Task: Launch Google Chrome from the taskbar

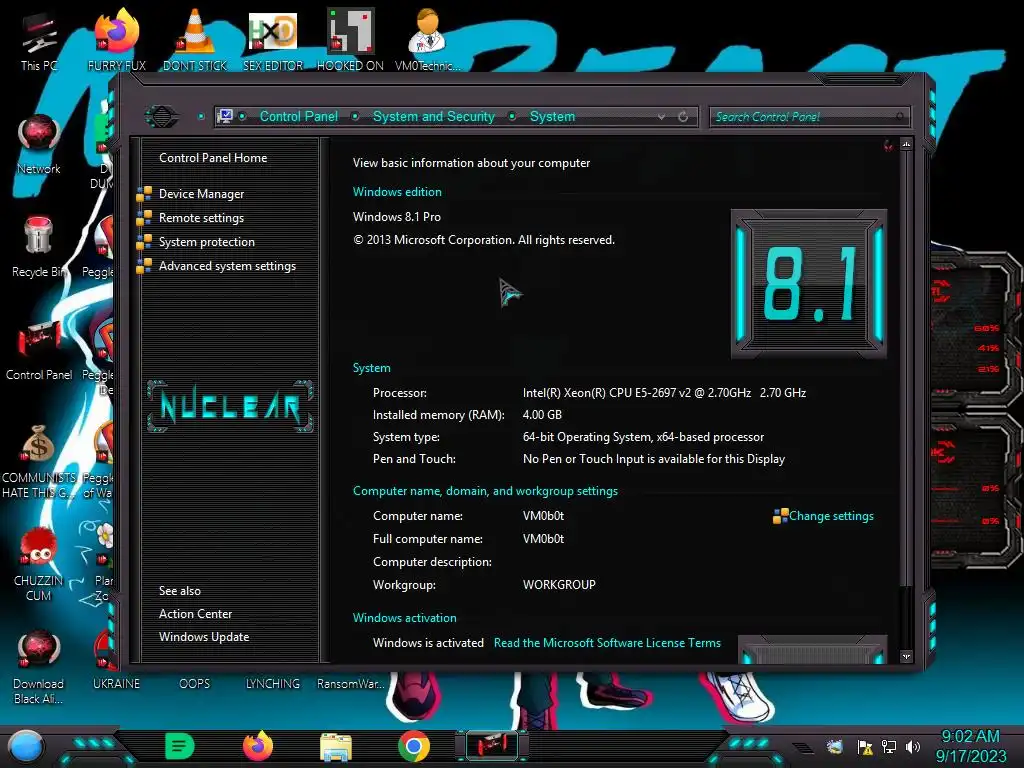Action: [x=414, y=746]
